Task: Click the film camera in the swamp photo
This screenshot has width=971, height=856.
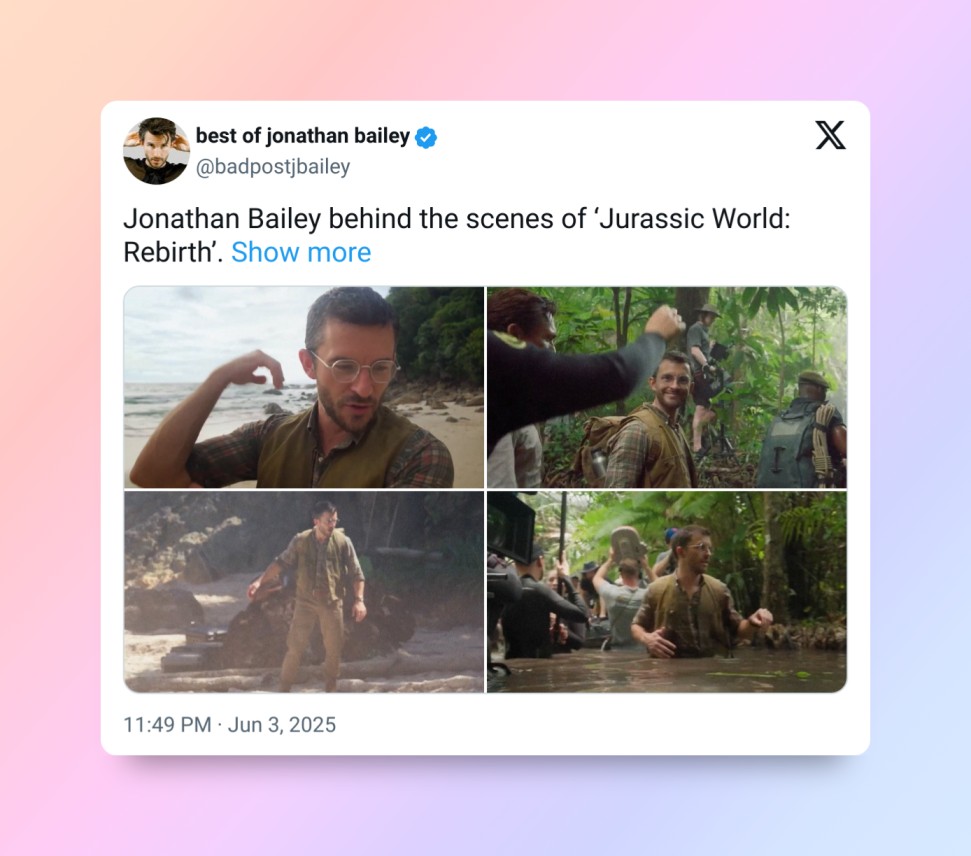Action: pos(510,525)
